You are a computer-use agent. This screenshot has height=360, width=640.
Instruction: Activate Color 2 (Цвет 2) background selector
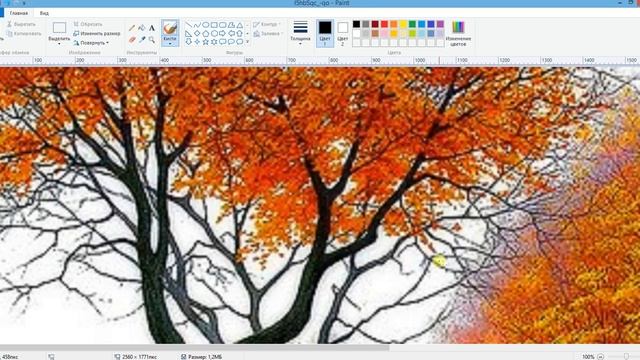[x=343, y=33]
